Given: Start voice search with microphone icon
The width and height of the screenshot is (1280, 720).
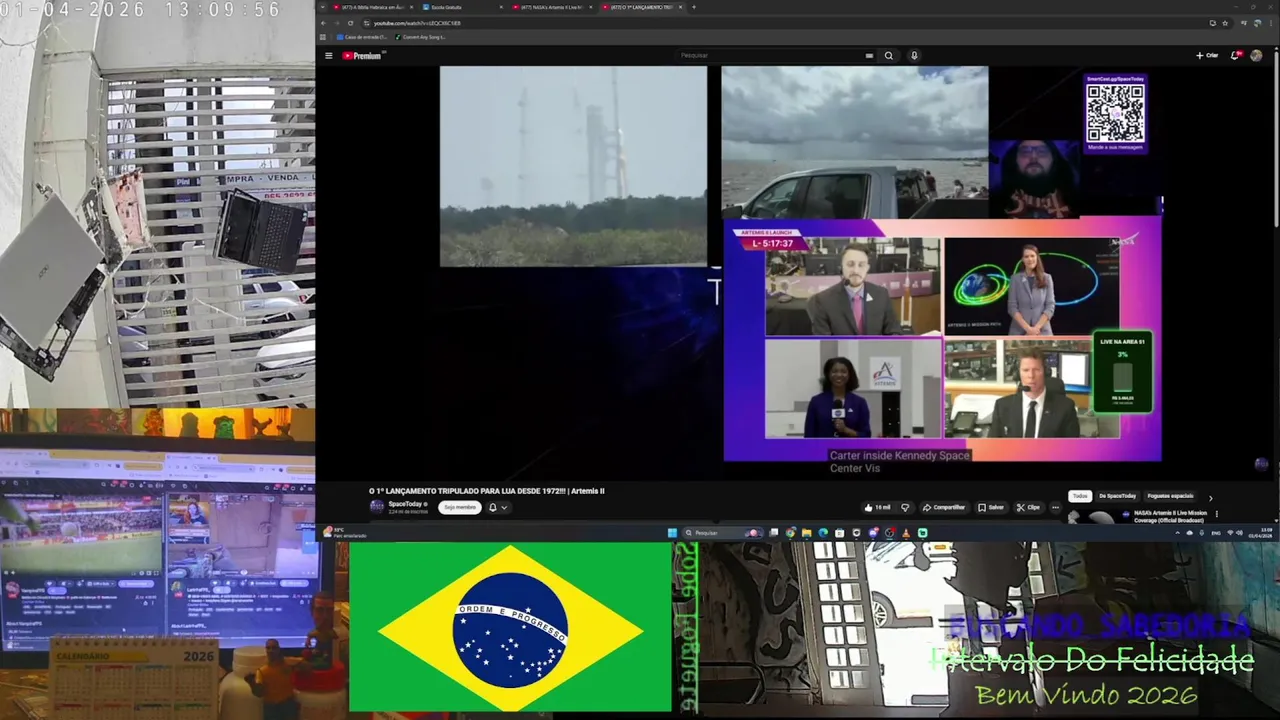Looking at the screenshot, I should (x=914, y=56).
